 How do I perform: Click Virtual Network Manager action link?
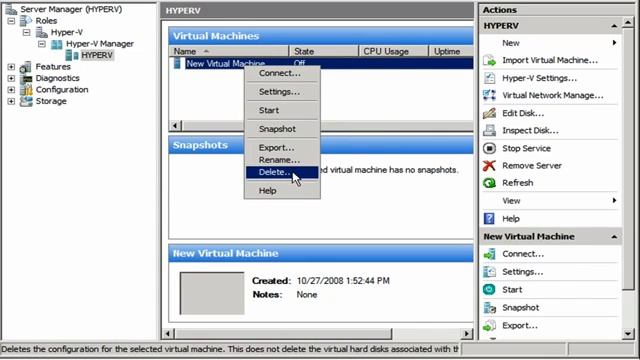point(553,96)
